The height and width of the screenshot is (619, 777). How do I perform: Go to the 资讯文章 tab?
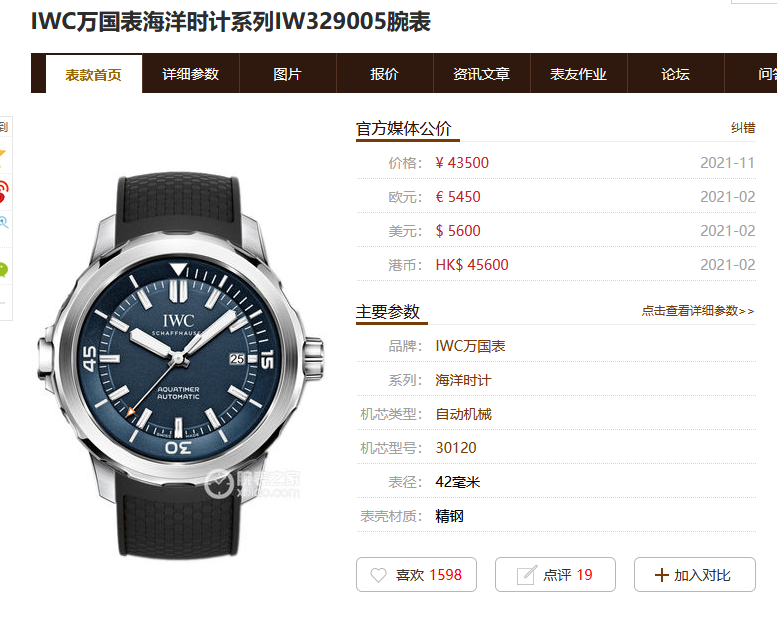(481, 74)
